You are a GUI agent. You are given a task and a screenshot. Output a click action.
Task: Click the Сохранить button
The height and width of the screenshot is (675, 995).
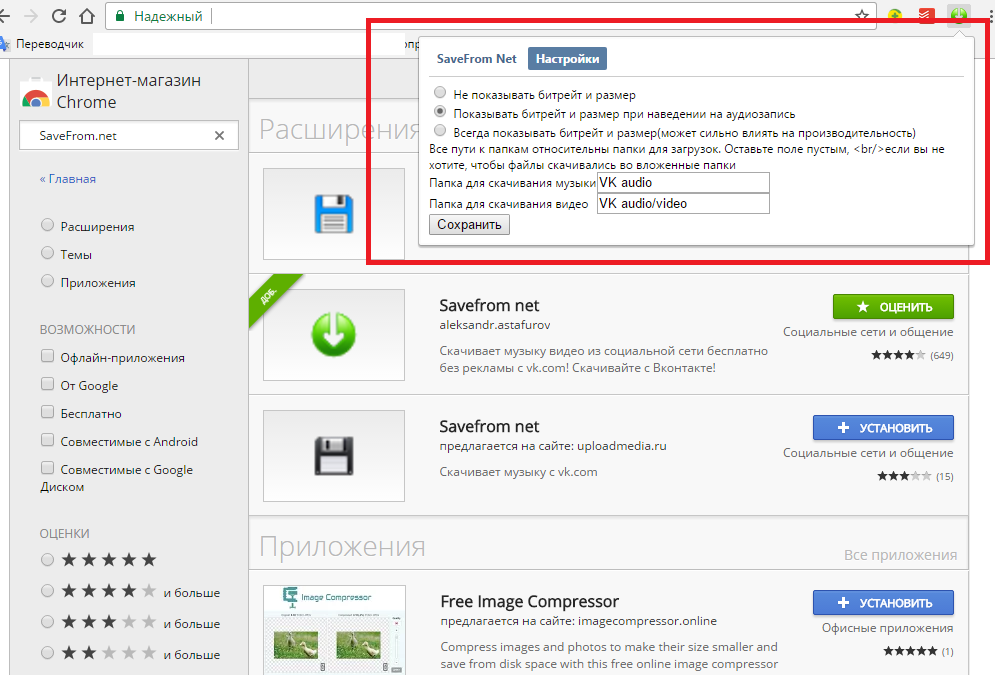tap(469, 225)
